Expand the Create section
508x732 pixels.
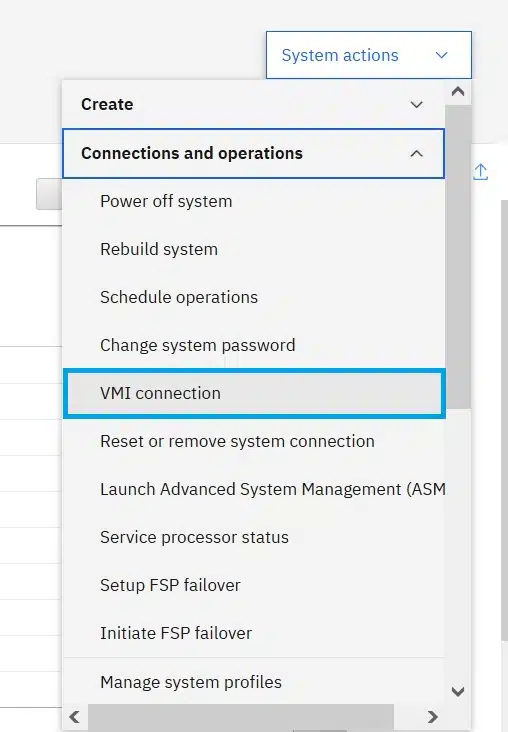(x=254, y=104)
